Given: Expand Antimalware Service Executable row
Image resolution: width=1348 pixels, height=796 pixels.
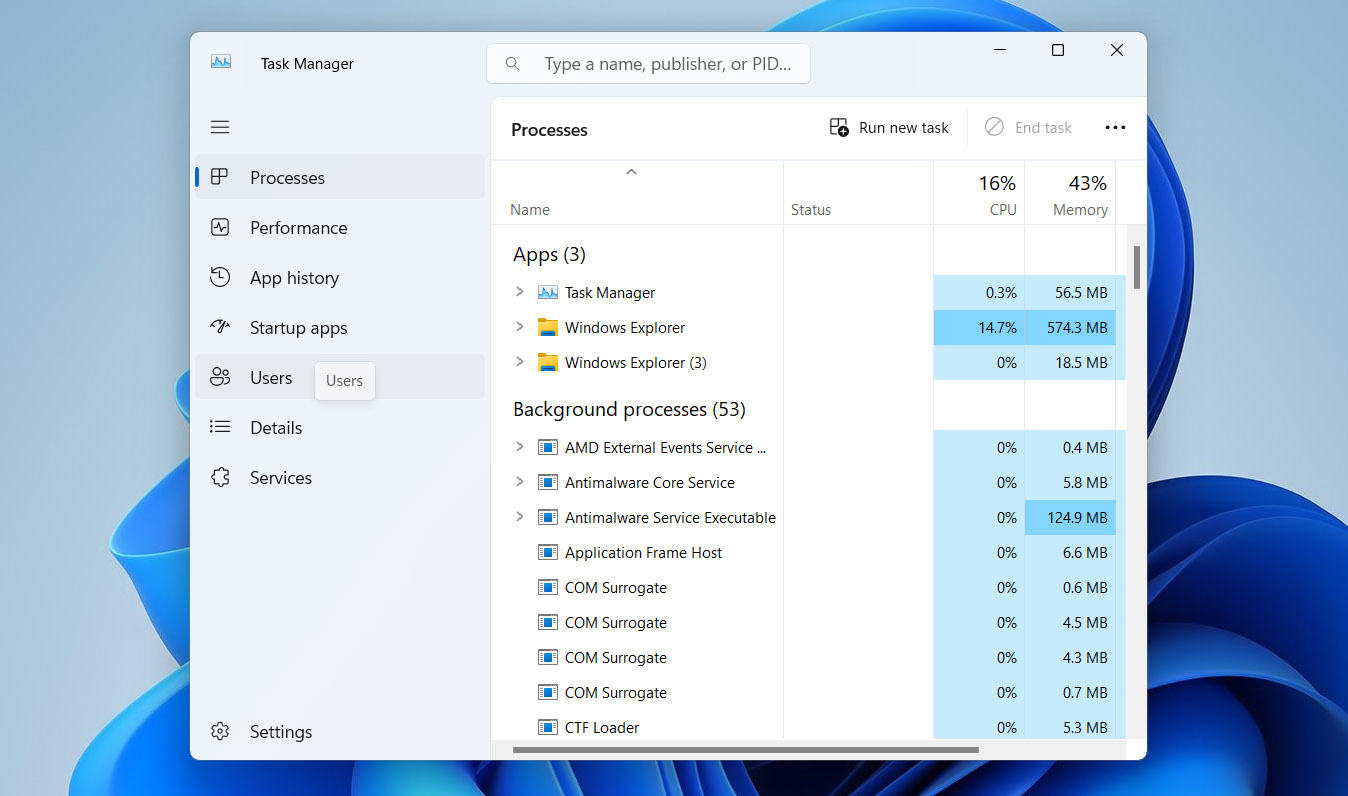Looking at the screenshot, I should coord(519,517).
